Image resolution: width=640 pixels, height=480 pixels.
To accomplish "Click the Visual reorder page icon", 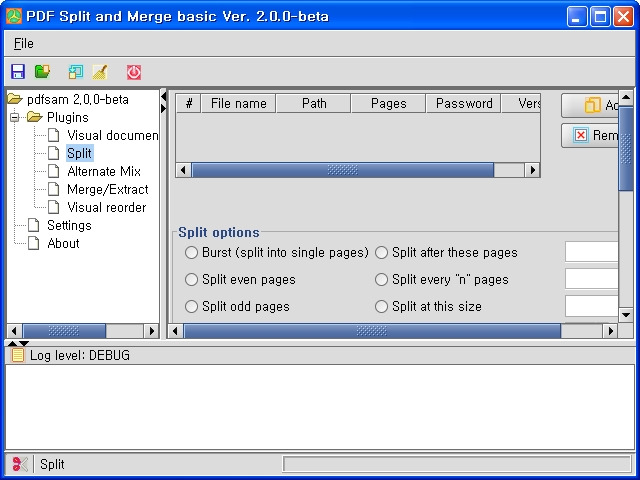I will 53,207.
